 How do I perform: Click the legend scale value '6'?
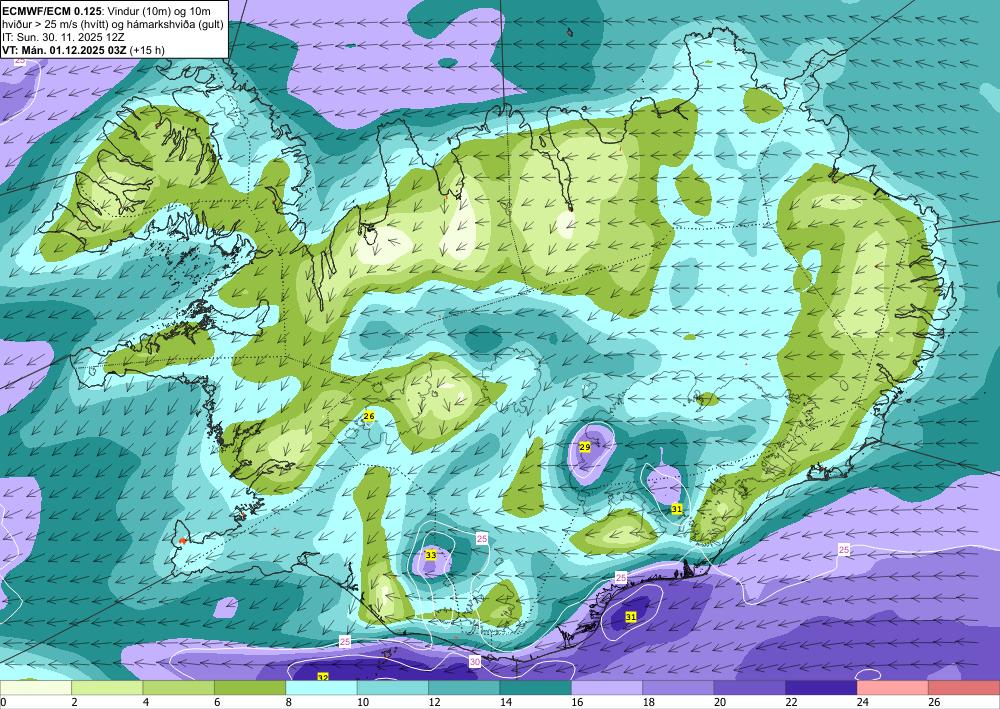tap(217, 702)
